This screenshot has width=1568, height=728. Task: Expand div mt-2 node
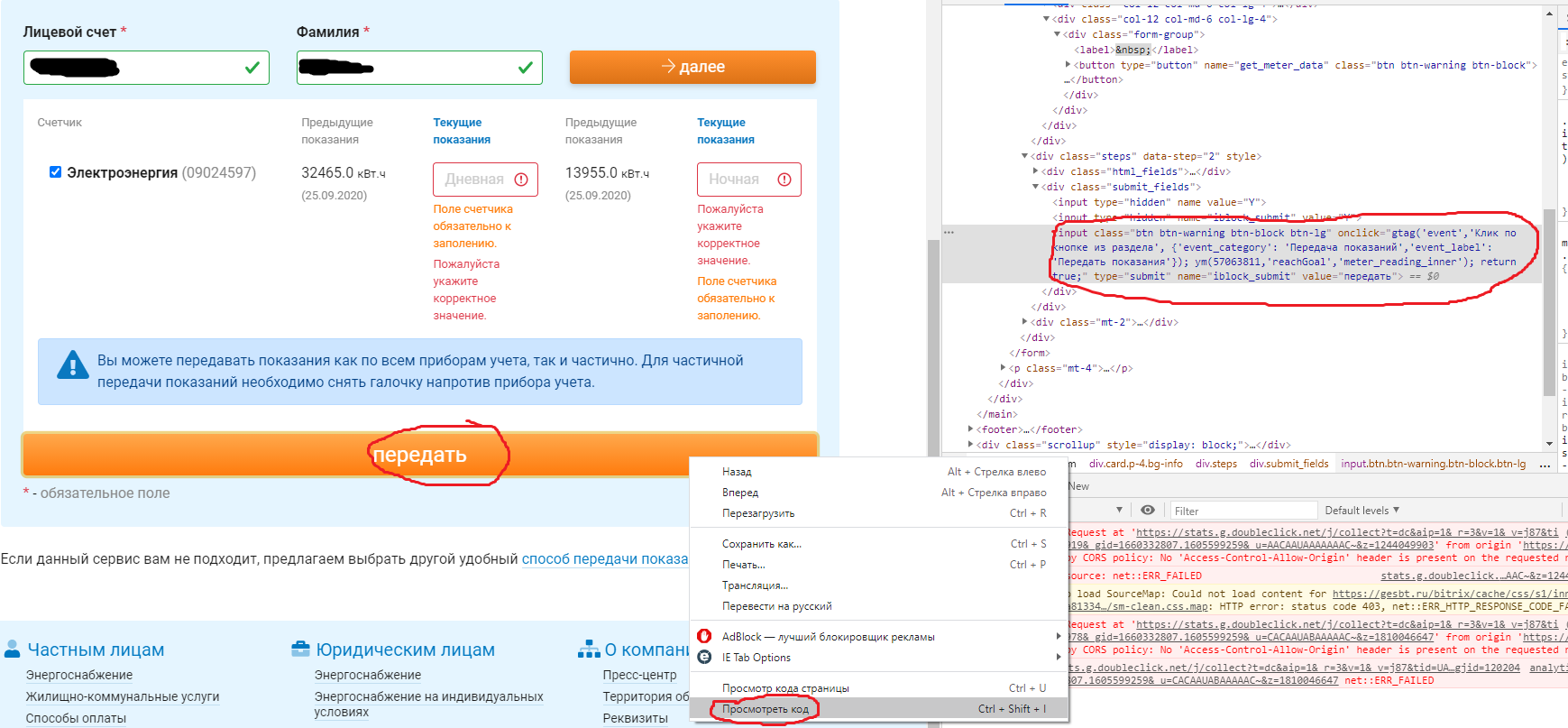tap(1024, 322)
